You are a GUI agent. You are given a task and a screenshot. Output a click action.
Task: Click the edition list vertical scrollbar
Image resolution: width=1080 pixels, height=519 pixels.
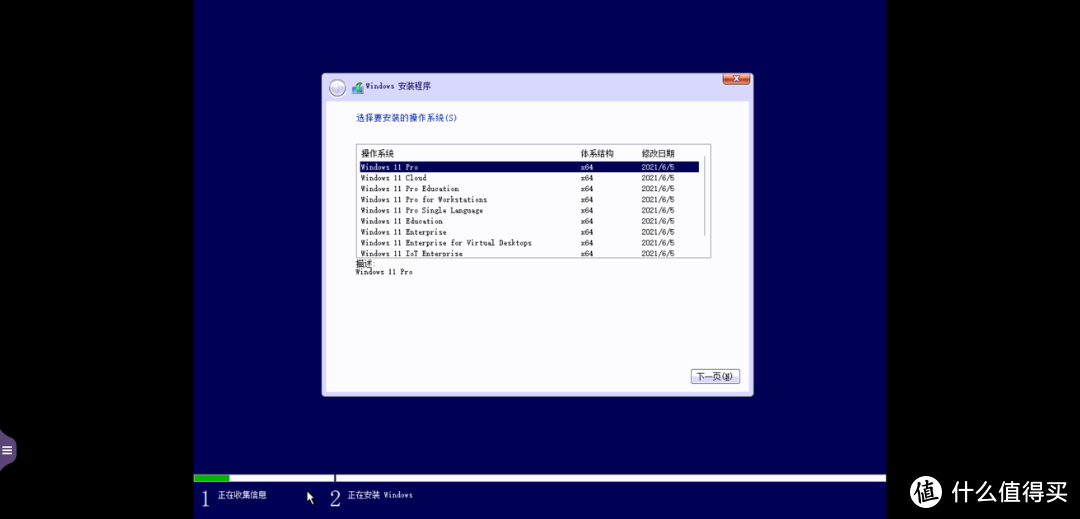[705, 196]
